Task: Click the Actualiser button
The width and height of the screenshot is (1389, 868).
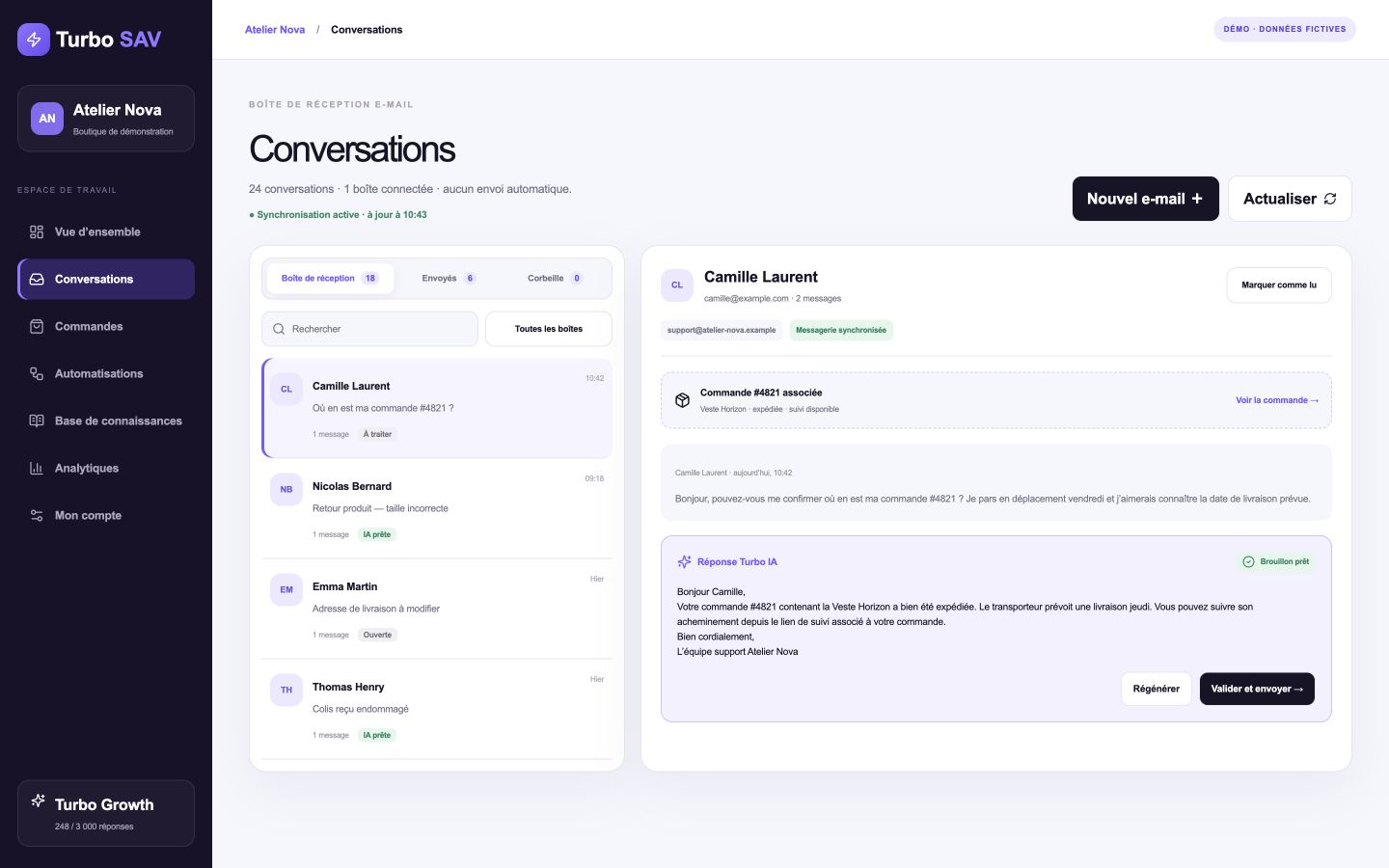Action: point(1290,199)
